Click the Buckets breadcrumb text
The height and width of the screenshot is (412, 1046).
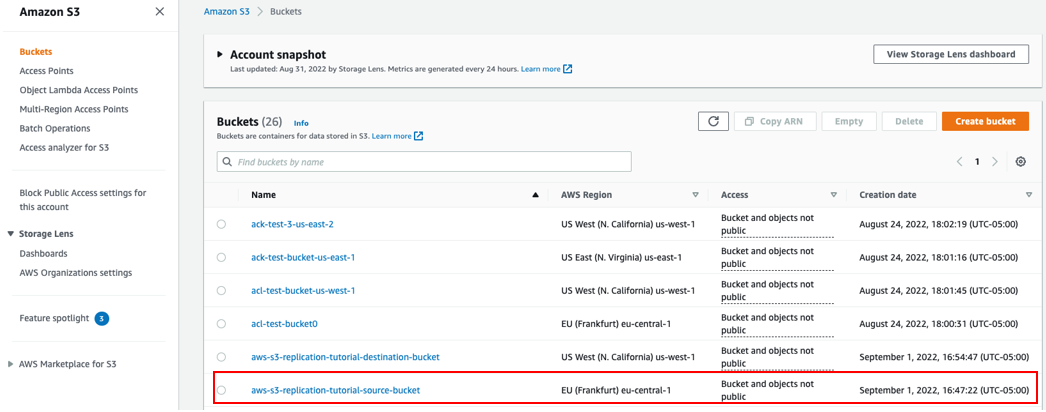(287, 12)
